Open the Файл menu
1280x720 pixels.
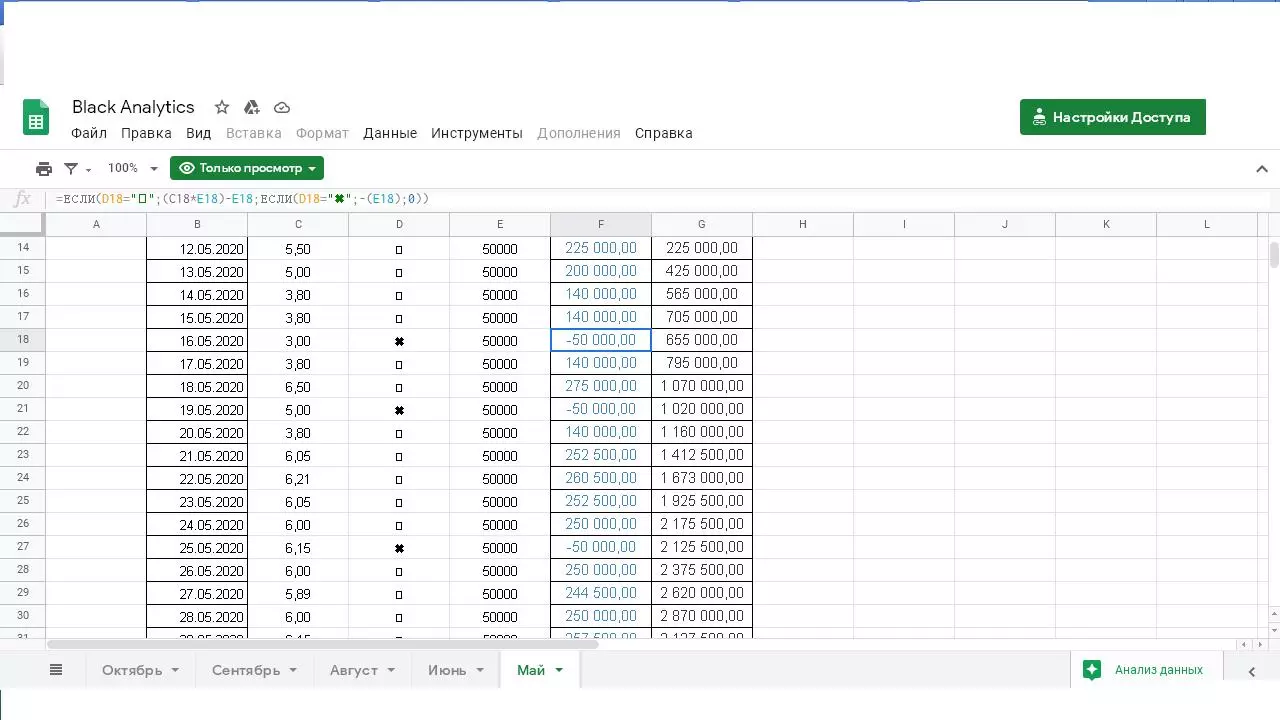(x=89, y=133)
